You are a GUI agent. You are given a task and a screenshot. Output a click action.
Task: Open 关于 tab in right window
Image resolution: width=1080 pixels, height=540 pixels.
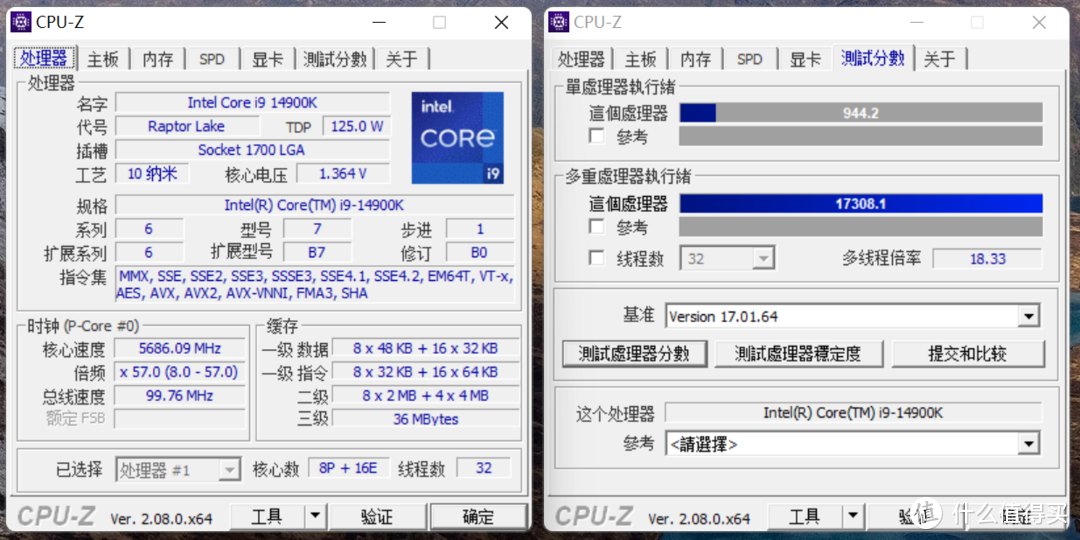pos(940,59)
